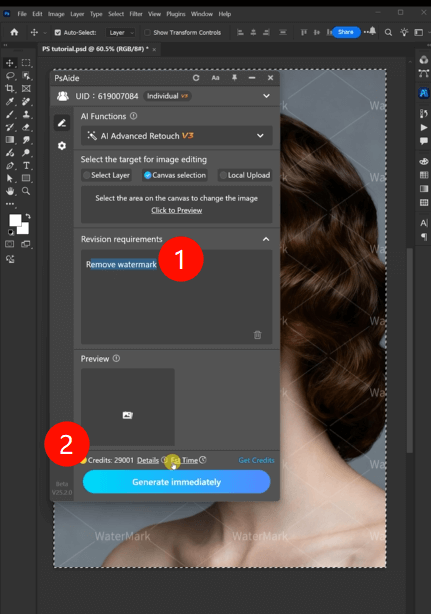Viewport: 431px width, 614px height.
Task: Reset default foreground and background colors
Action: point(11,232)
